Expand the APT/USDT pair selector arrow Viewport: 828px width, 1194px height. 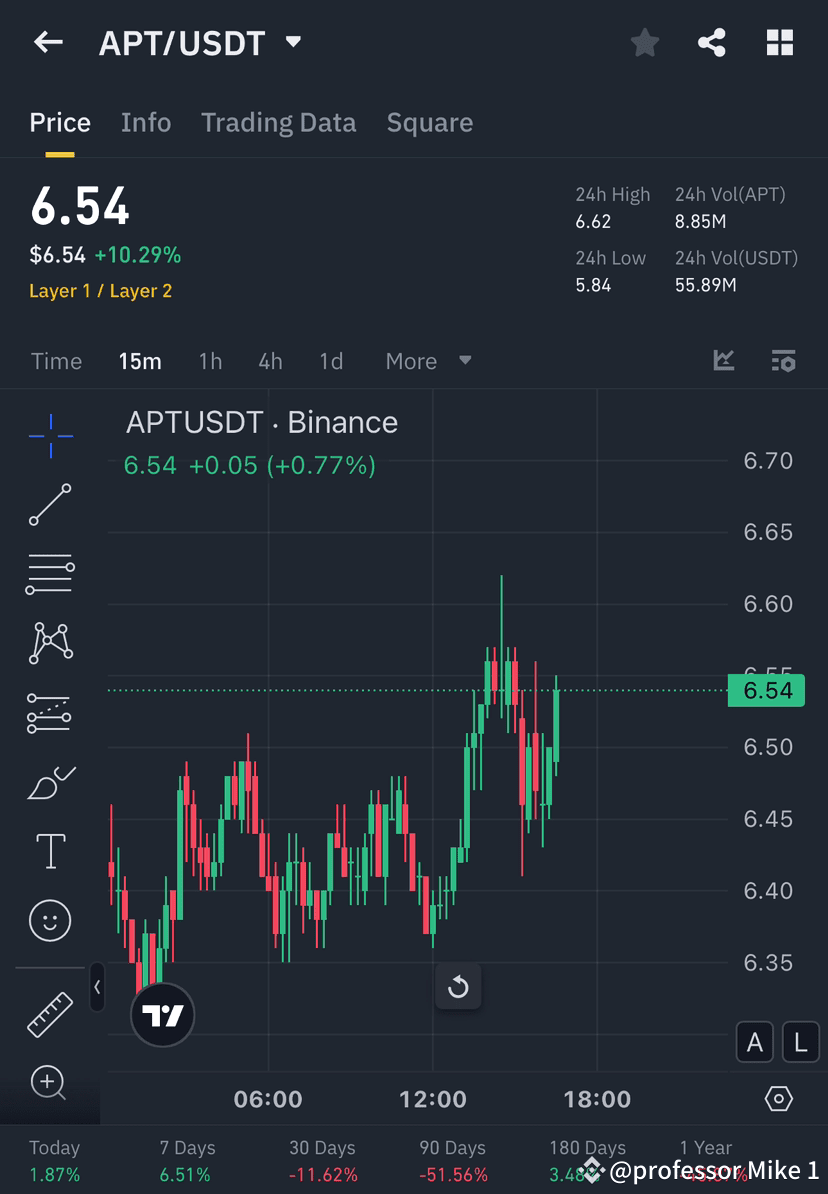click(x=292, y=42)
